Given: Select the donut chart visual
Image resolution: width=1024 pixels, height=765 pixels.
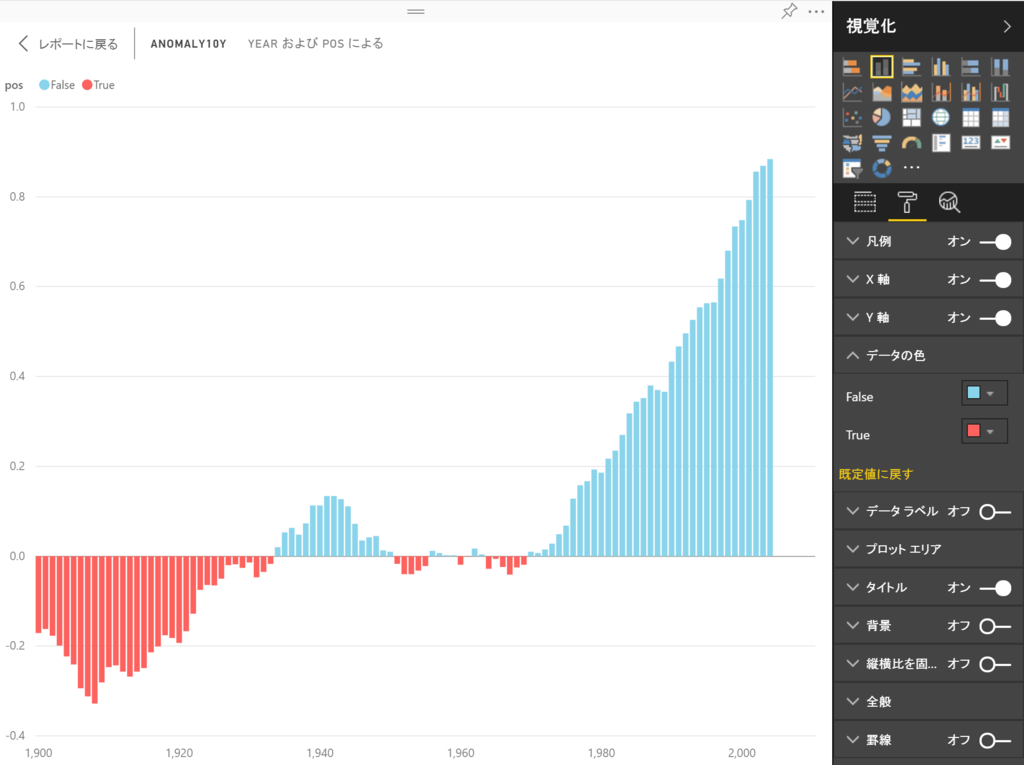Looking at the screenshot, I should (x=882, y=169).
